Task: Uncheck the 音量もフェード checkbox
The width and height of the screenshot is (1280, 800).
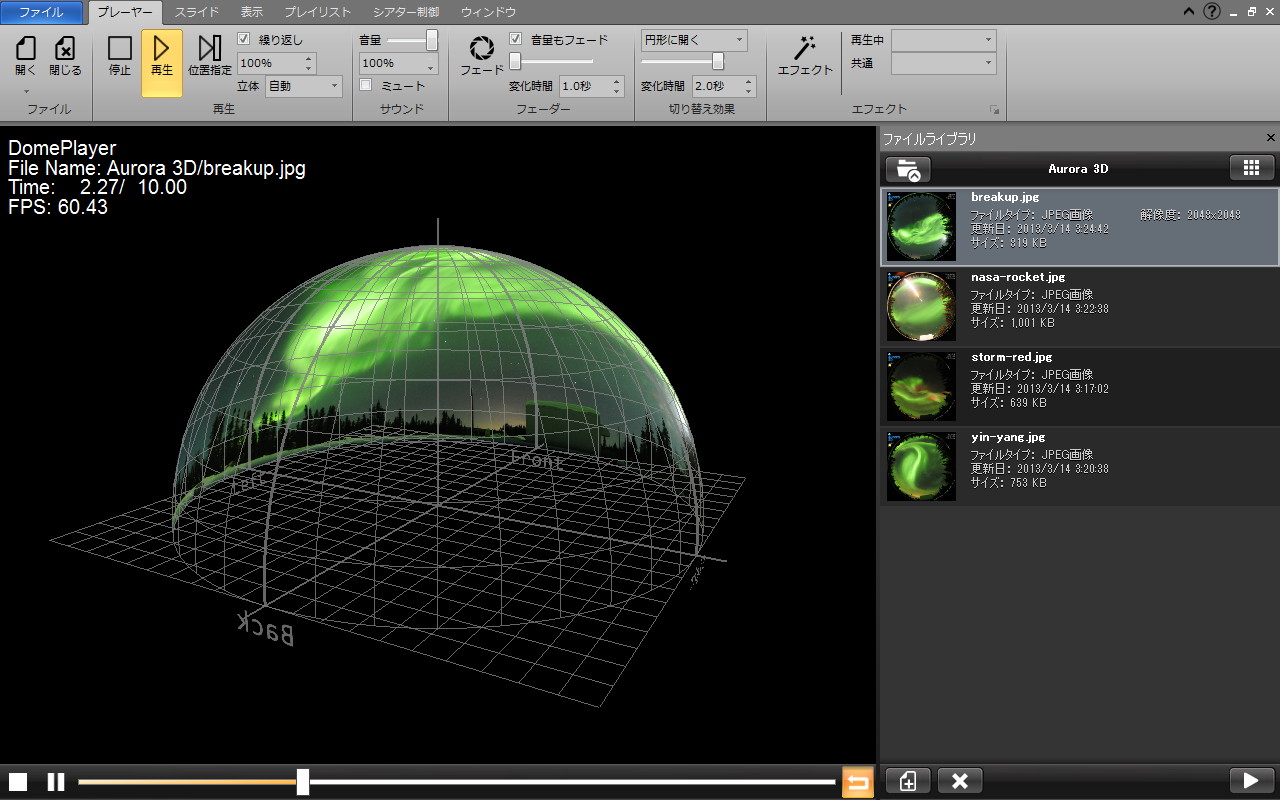Action: pyautogui.click(x=516, y=40)
